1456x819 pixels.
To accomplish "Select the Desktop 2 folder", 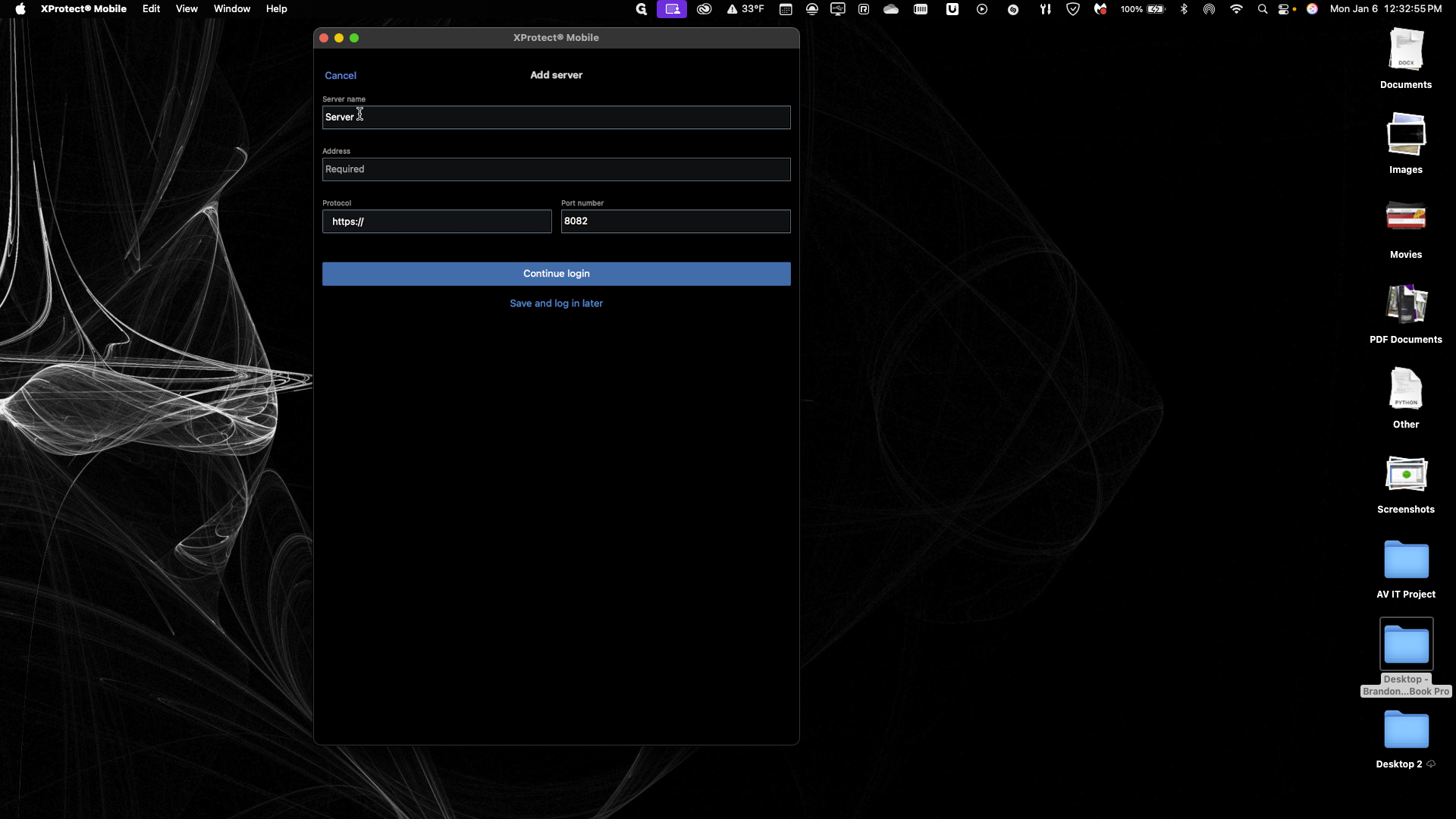I will point(1406,738).
